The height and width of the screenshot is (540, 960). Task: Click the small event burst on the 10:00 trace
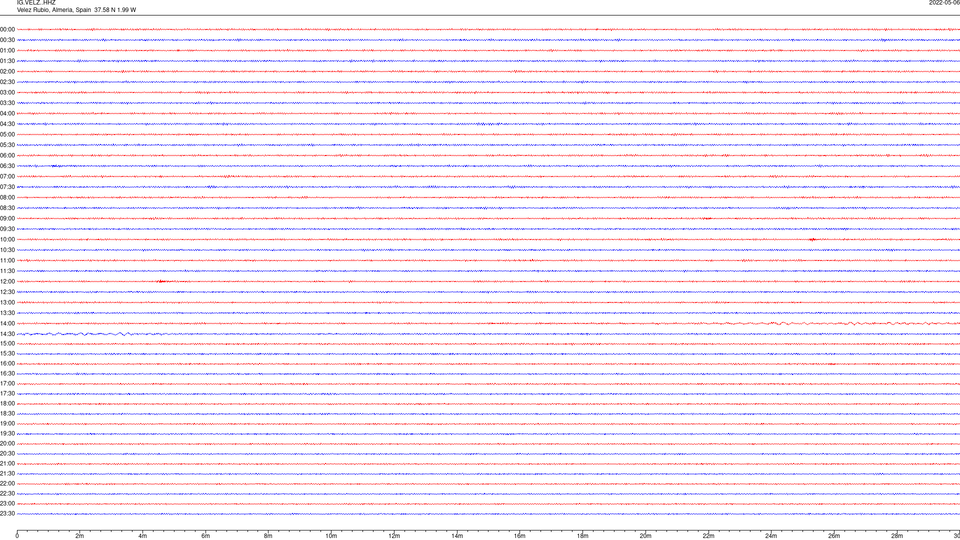pos(812,239)
